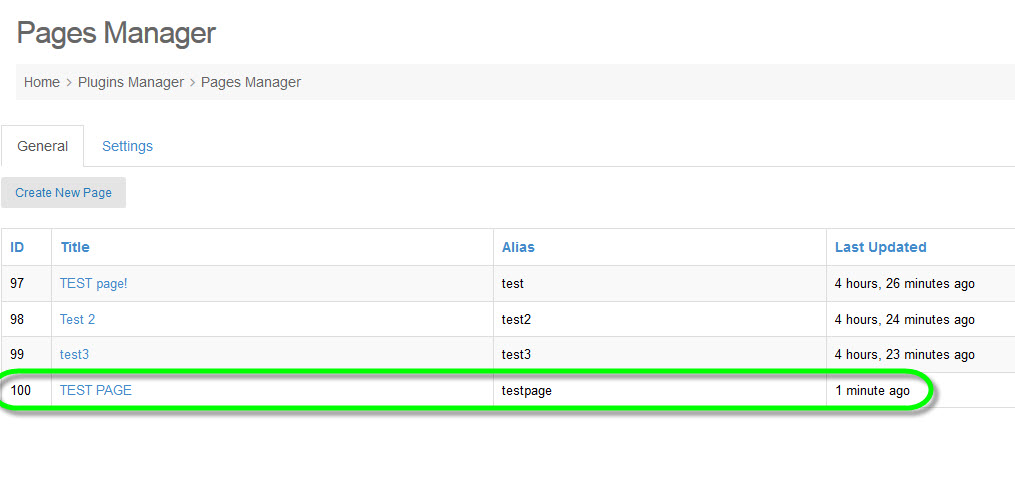This screenshot has width=1015, height=481.
Task: Sort by Last Updated column header
Action: (x=880, y=247)
